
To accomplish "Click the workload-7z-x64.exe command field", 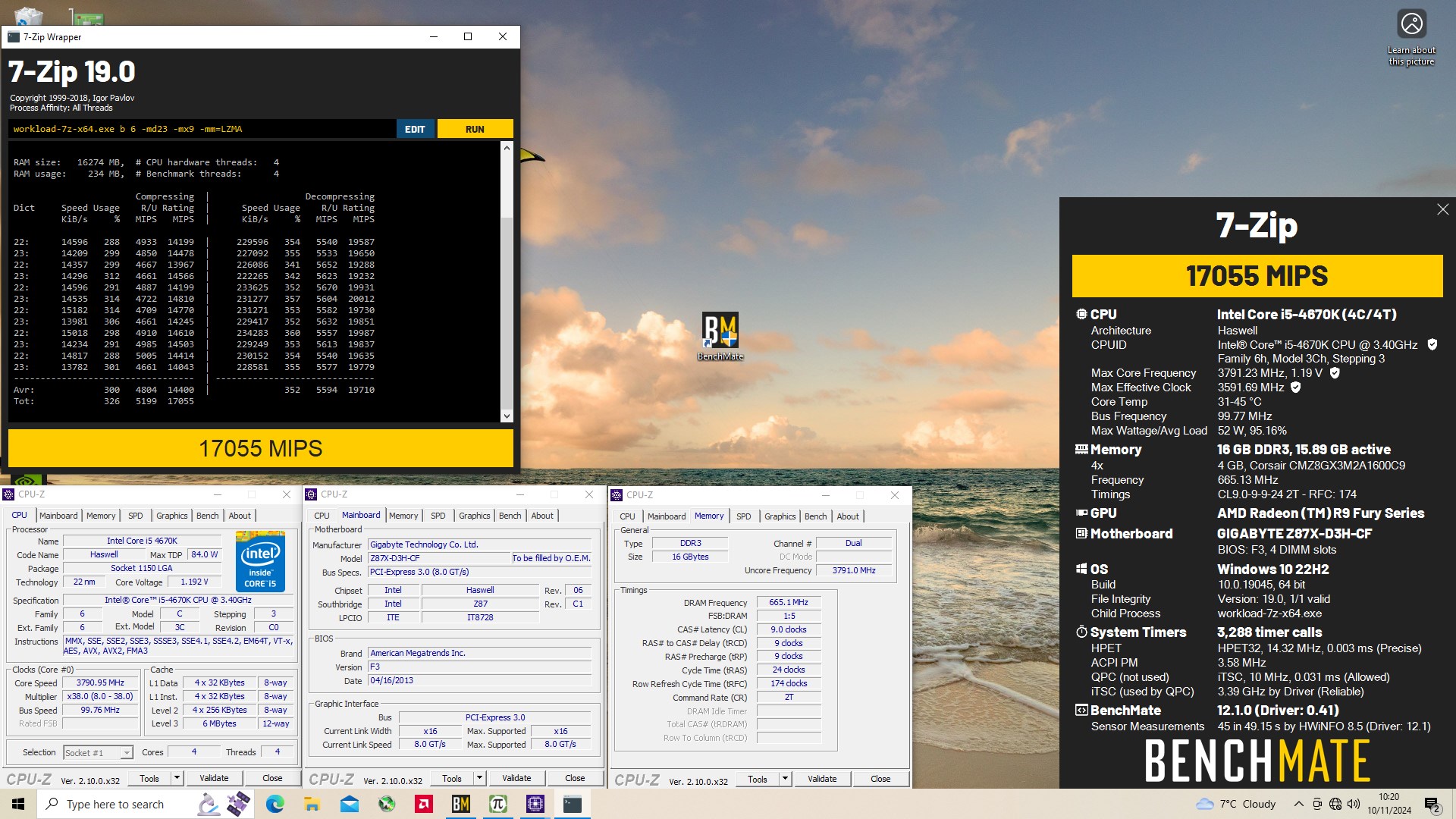I will (202, 129).
